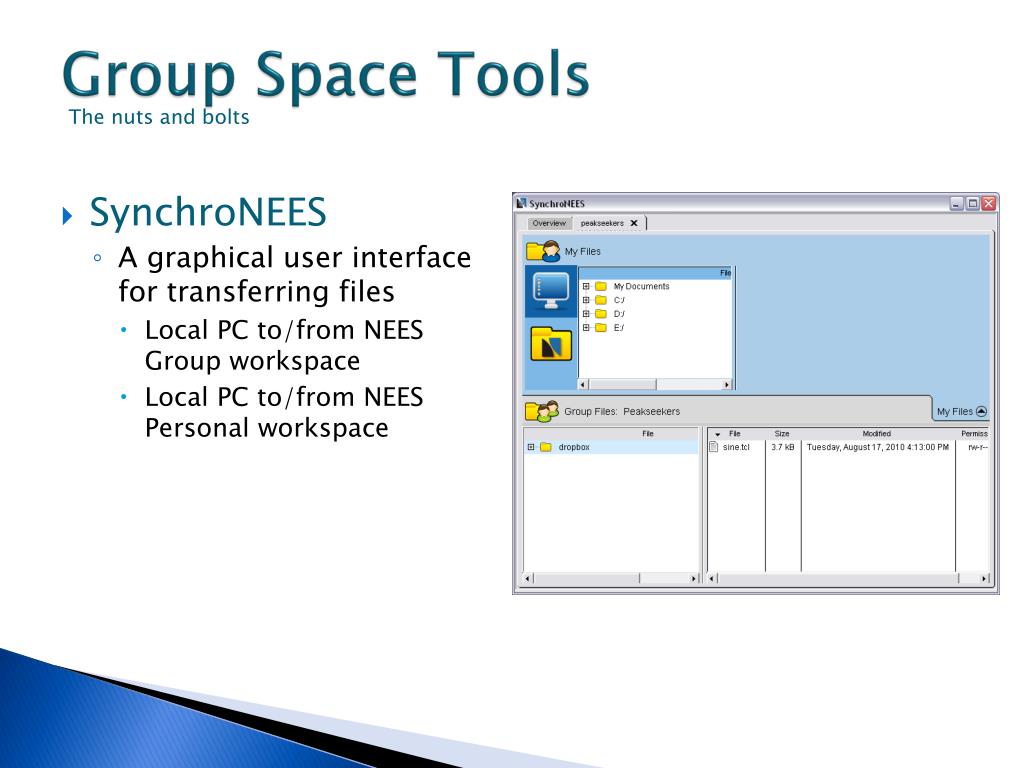Viewport: 1024px width, 768px height.
Task: Click the SynchroNEES title bar app icon
Action: click(521, 203)
